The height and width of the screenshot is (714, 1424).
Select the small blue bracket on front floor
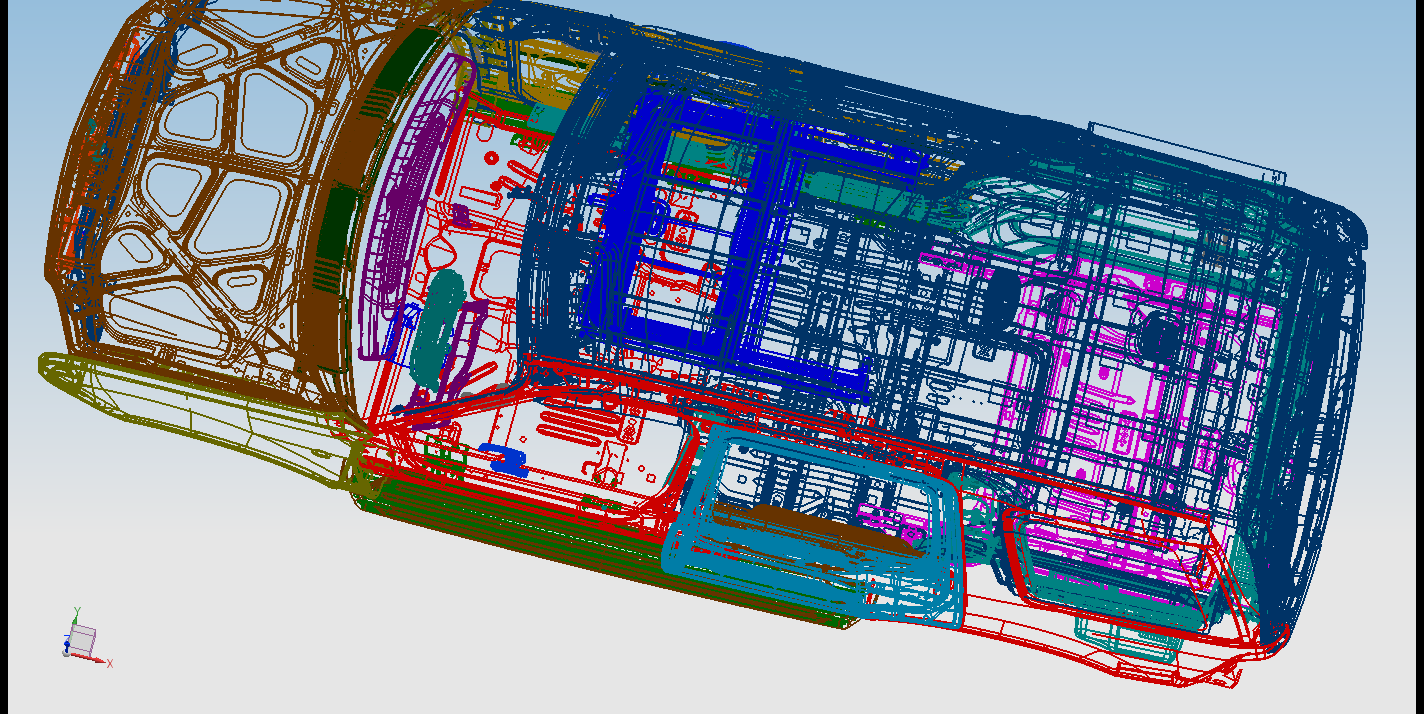504,458
